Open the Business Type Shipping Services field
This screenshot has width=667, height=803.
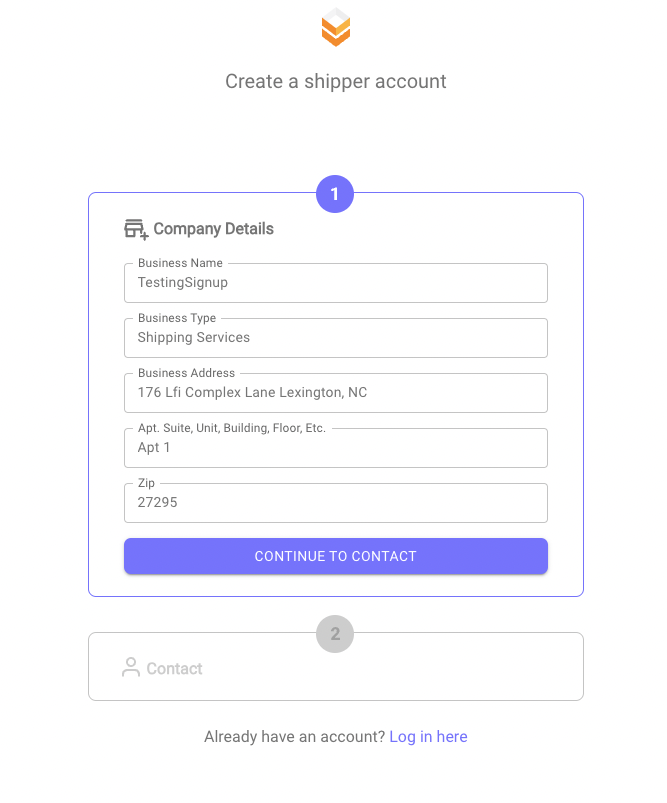click(336, 338)
